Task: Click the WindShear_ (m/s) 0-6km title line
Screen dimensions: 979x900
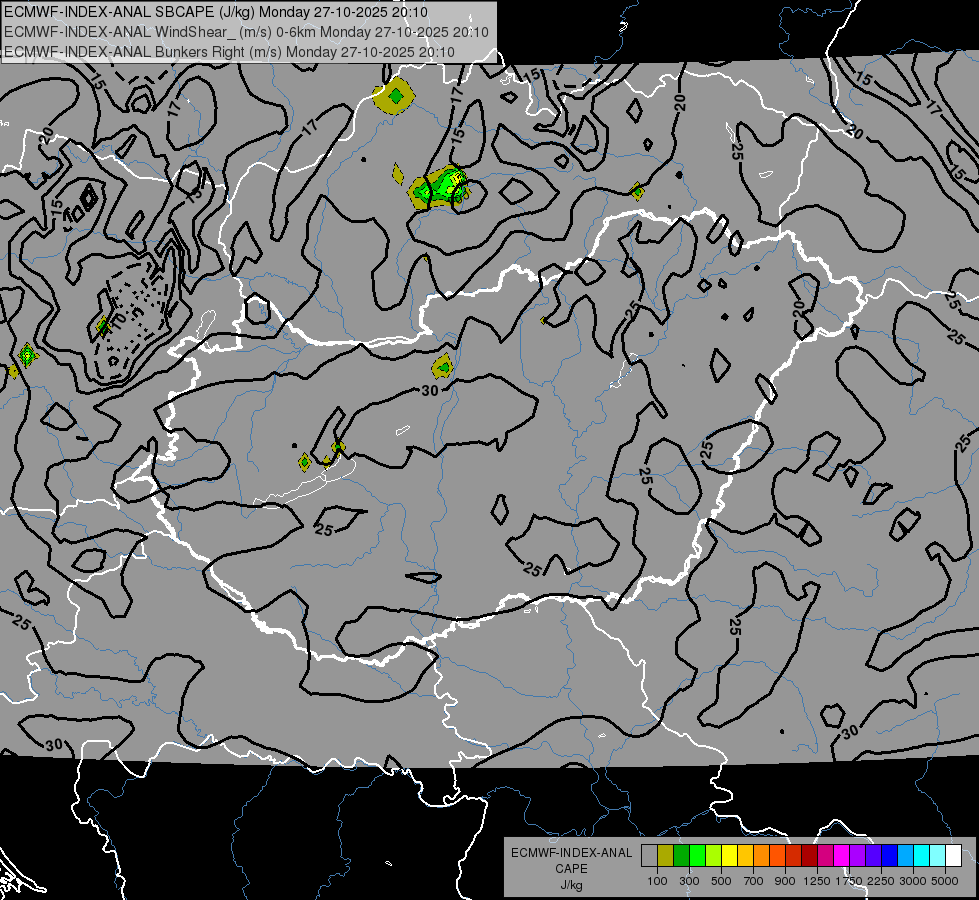Action: pyautogui.click(x=247, y=32)
